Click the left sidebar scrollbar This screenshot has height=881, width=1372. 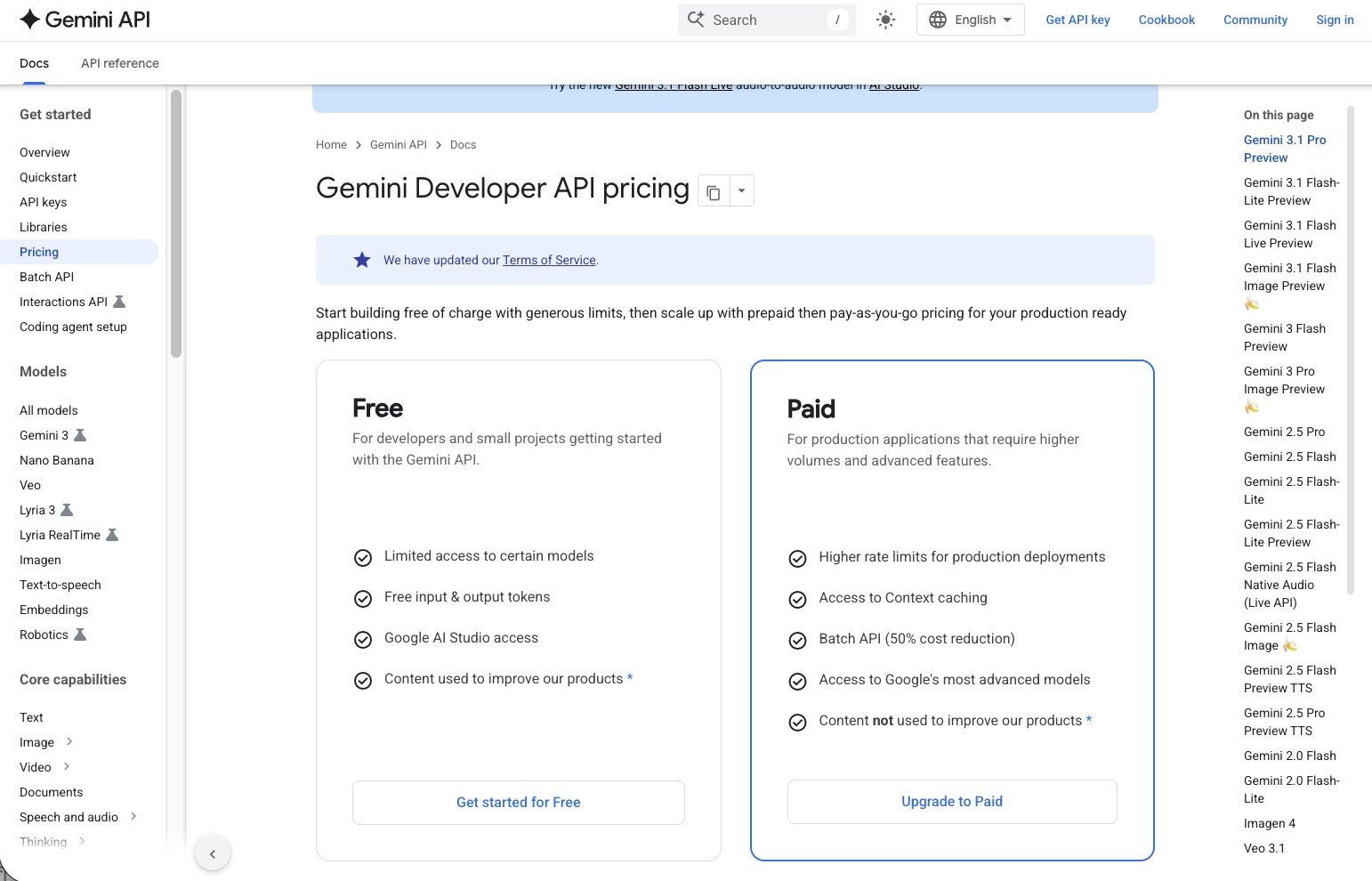tap(176, 222)
